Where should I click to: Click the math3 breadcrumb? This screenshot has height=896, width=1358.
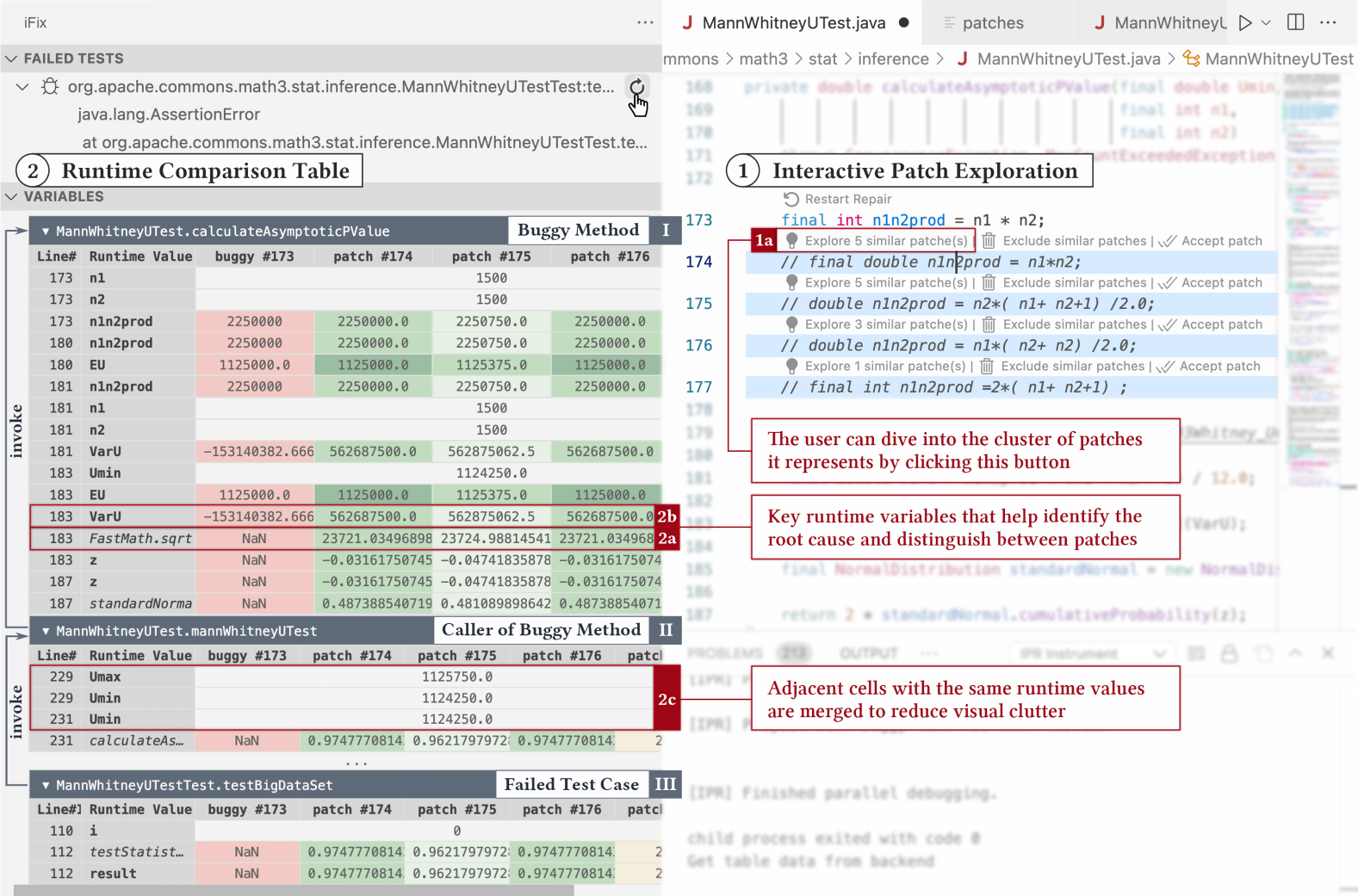[763, 59]
